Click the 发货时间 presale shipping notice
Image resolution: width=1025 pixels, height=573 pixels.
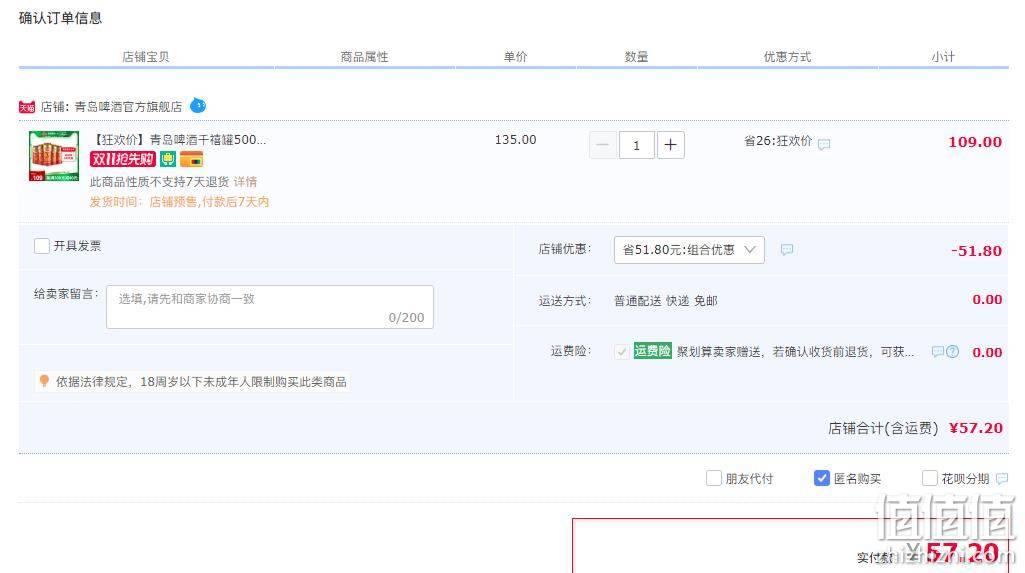pyautogui.click(x=179, y=202)
